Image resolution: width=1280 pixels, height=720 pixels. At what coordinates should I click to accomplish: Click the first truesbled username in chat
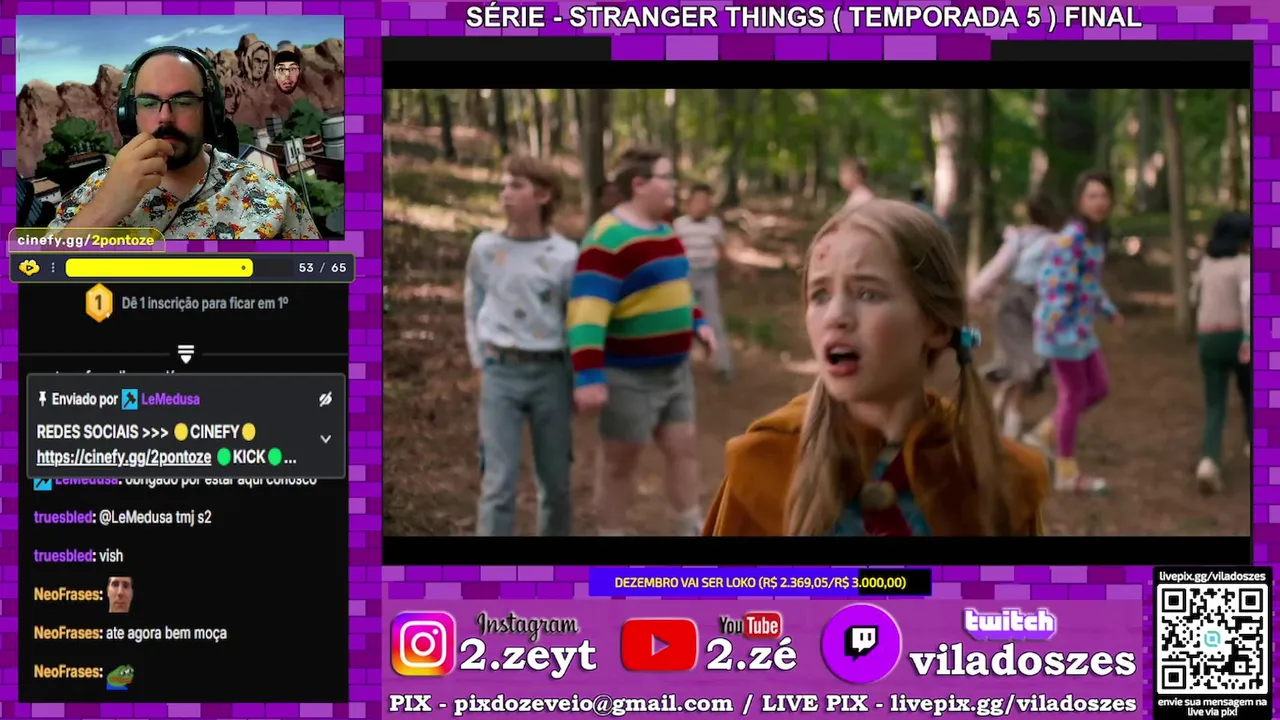(63, 517)
